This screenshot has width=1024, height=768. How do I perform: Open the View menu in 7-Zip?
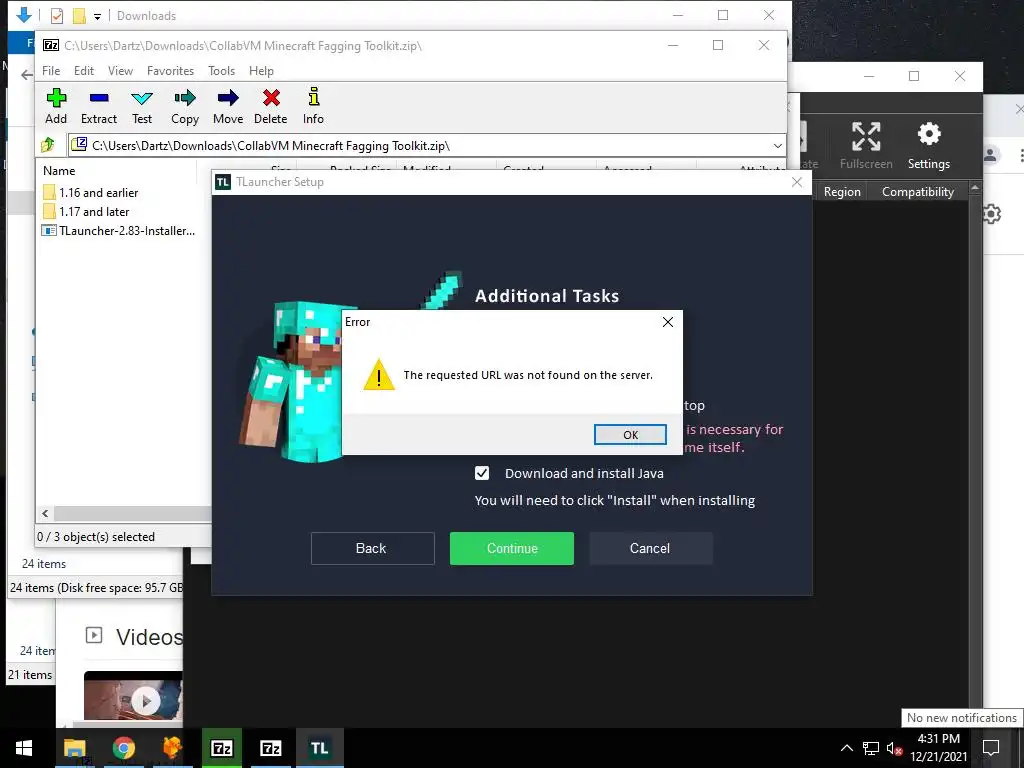click(120, 71)
